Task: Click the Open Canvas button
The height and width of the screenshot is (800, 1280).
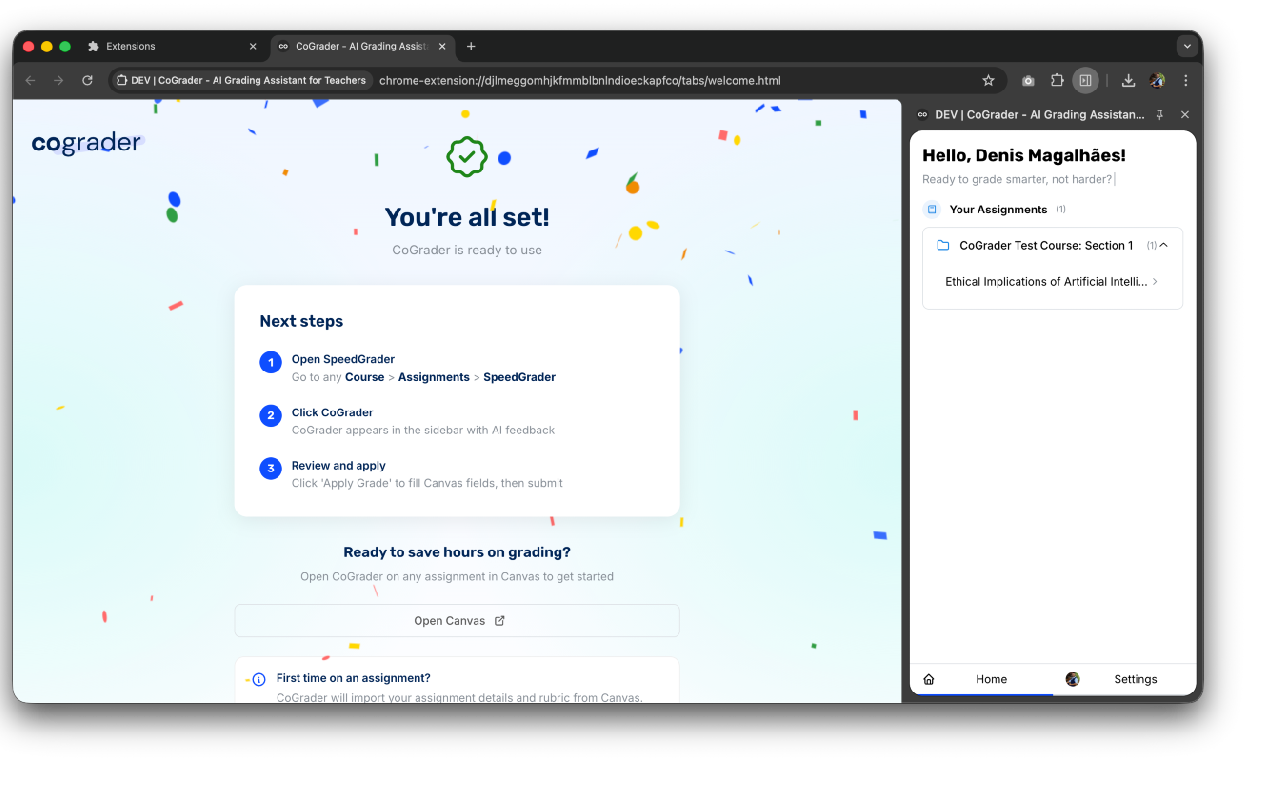Action: (x=457, y=621)
